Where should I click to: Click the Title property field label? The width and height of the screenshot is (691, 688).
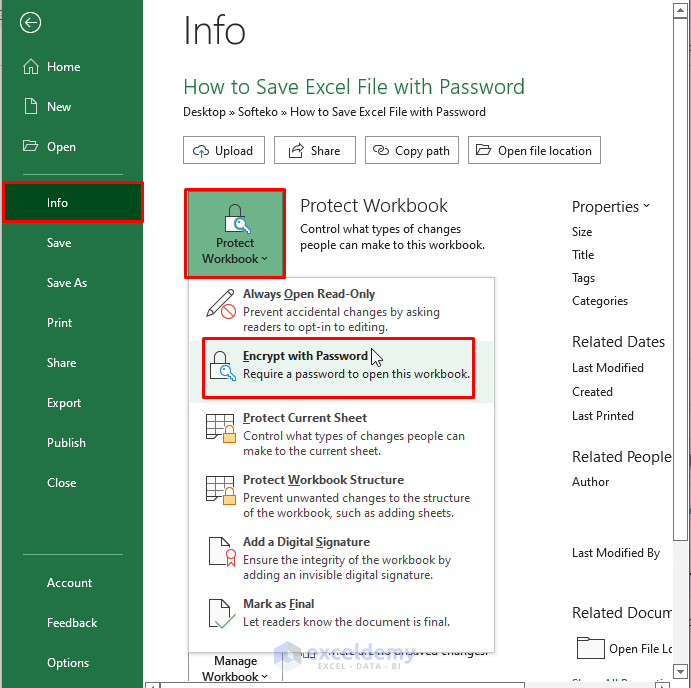coord(583,255)
